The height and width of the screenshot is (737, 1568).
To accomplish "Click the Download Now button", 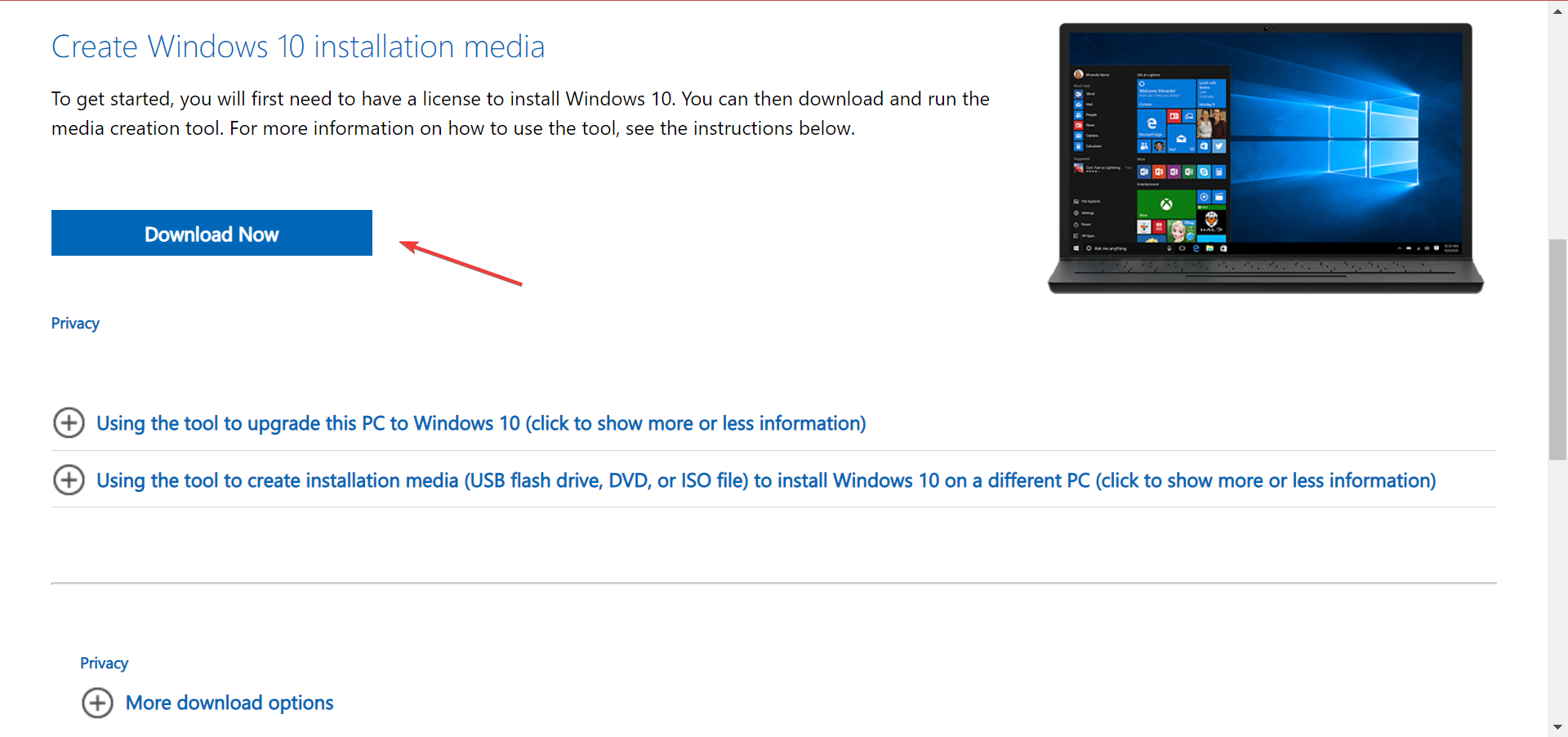I will (212, 233).
